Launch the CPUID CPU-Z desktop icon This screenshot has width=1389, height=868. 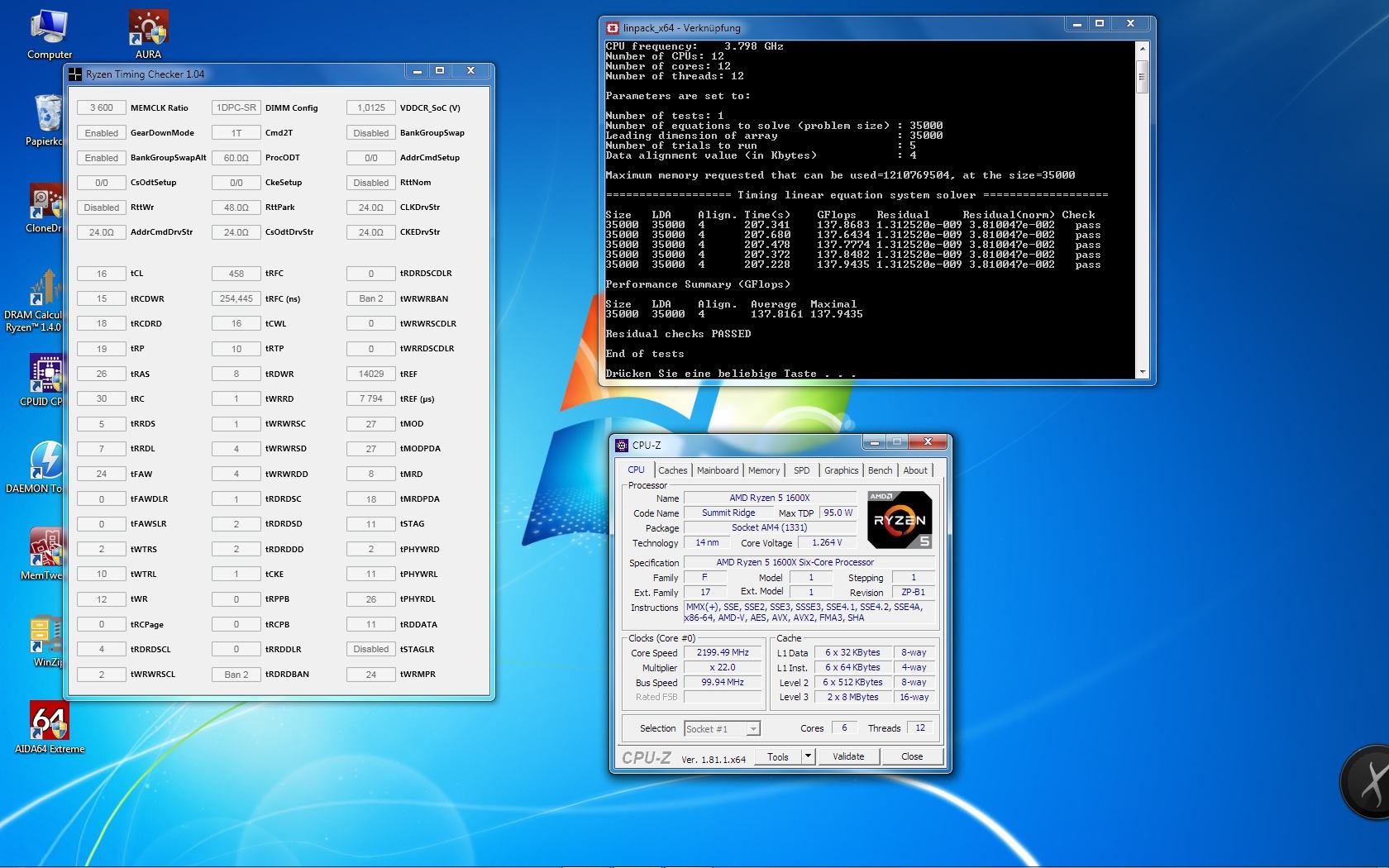click(x=43, y=381)
